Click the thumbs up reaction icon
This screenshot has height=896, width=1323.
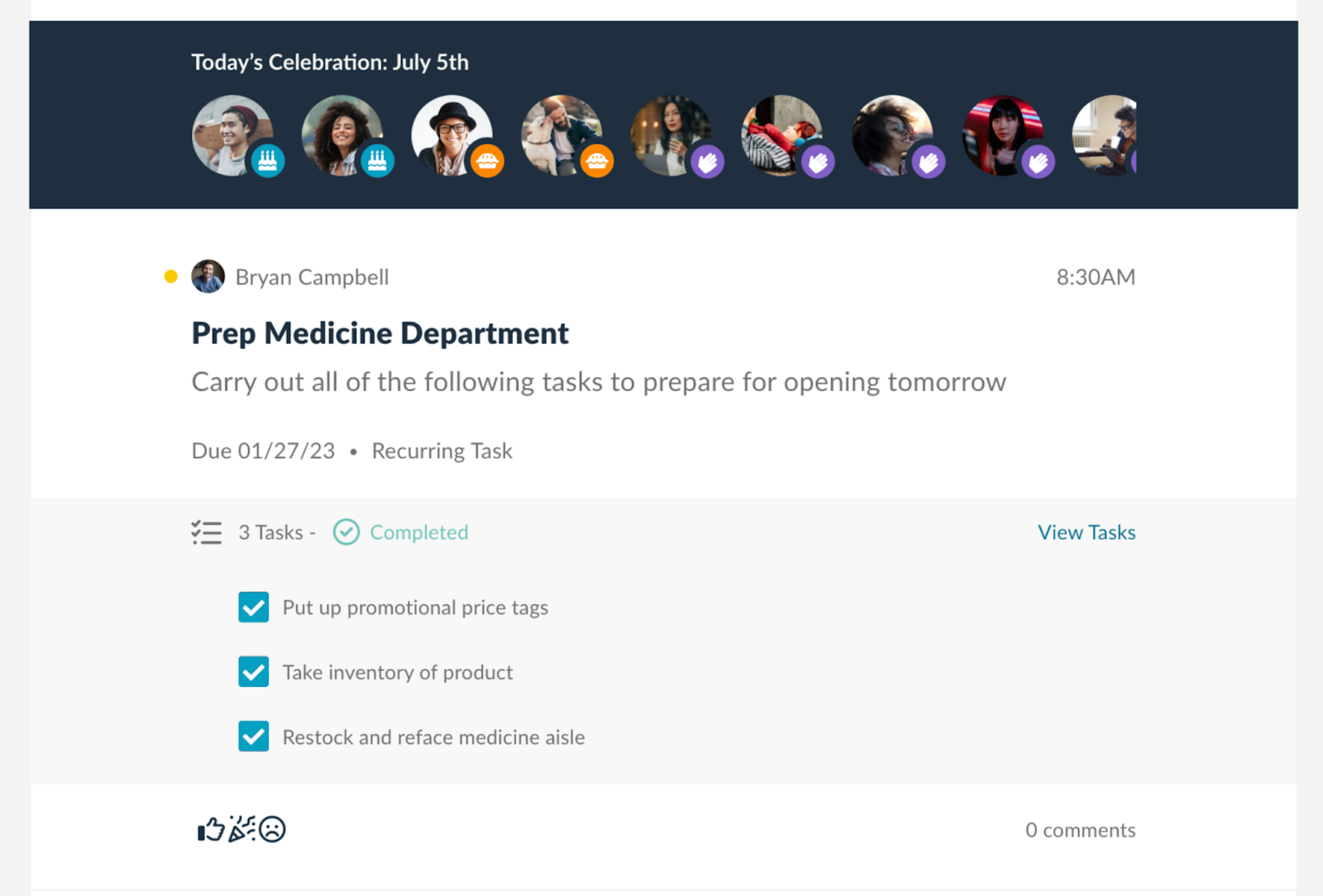click(211, 829)
